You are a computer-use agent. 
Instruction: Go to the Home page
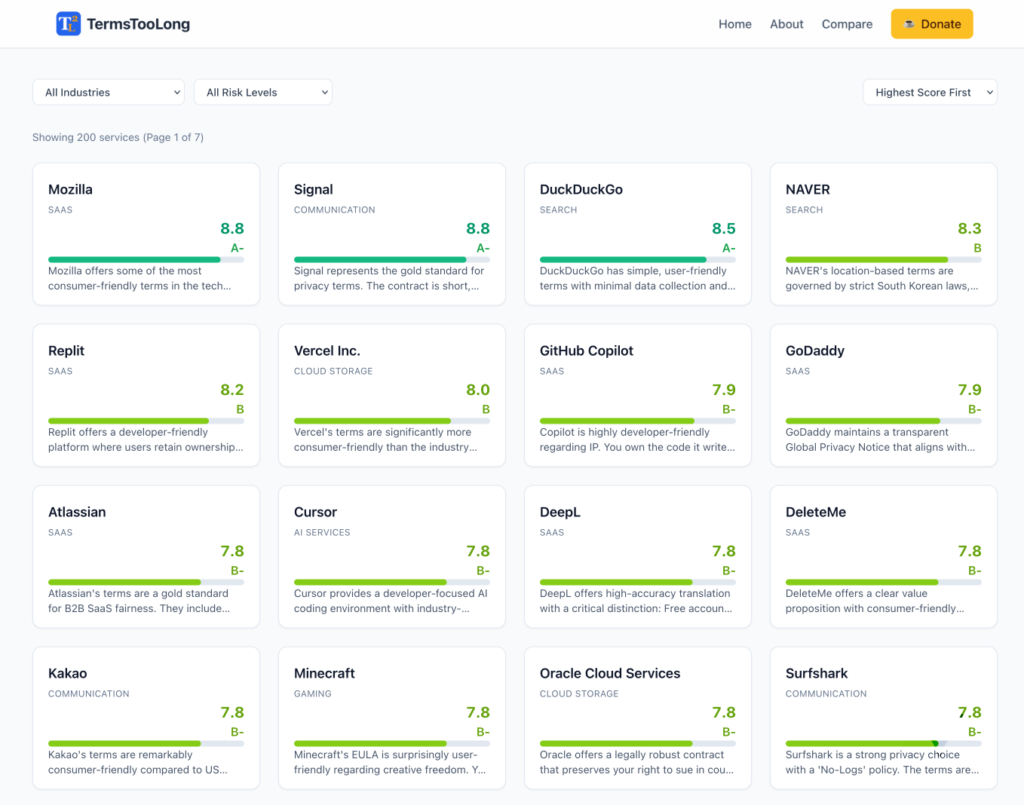pos(735,24)
